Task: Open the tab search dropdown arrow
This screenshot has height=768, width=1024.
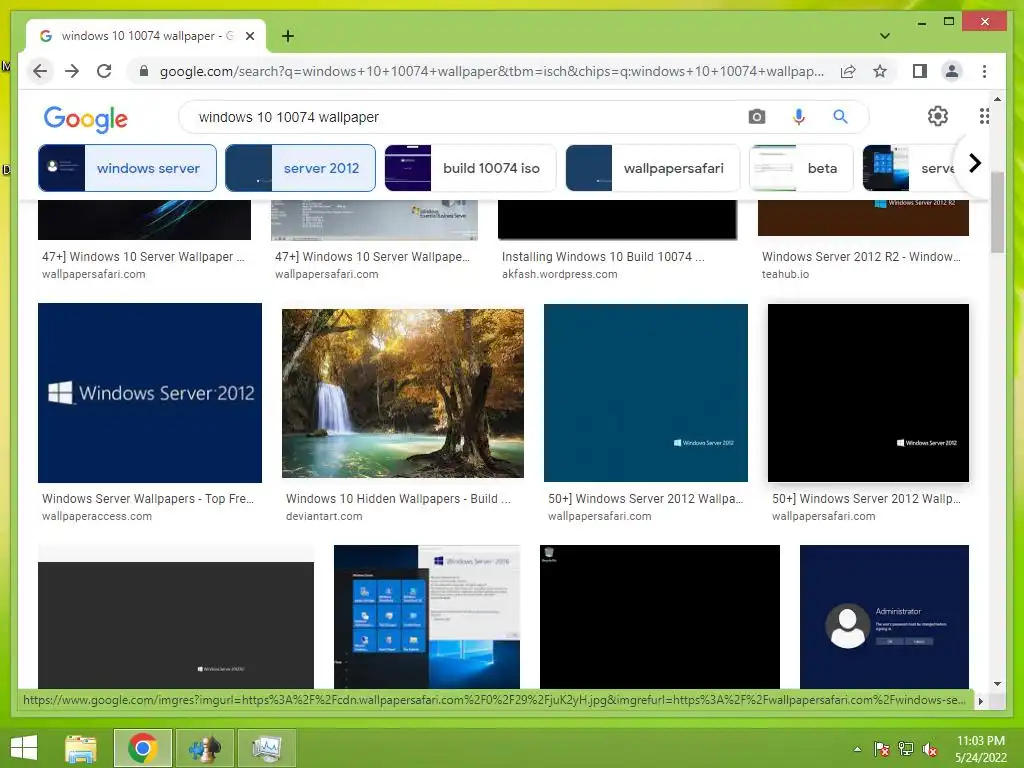Action: [884, 36]
